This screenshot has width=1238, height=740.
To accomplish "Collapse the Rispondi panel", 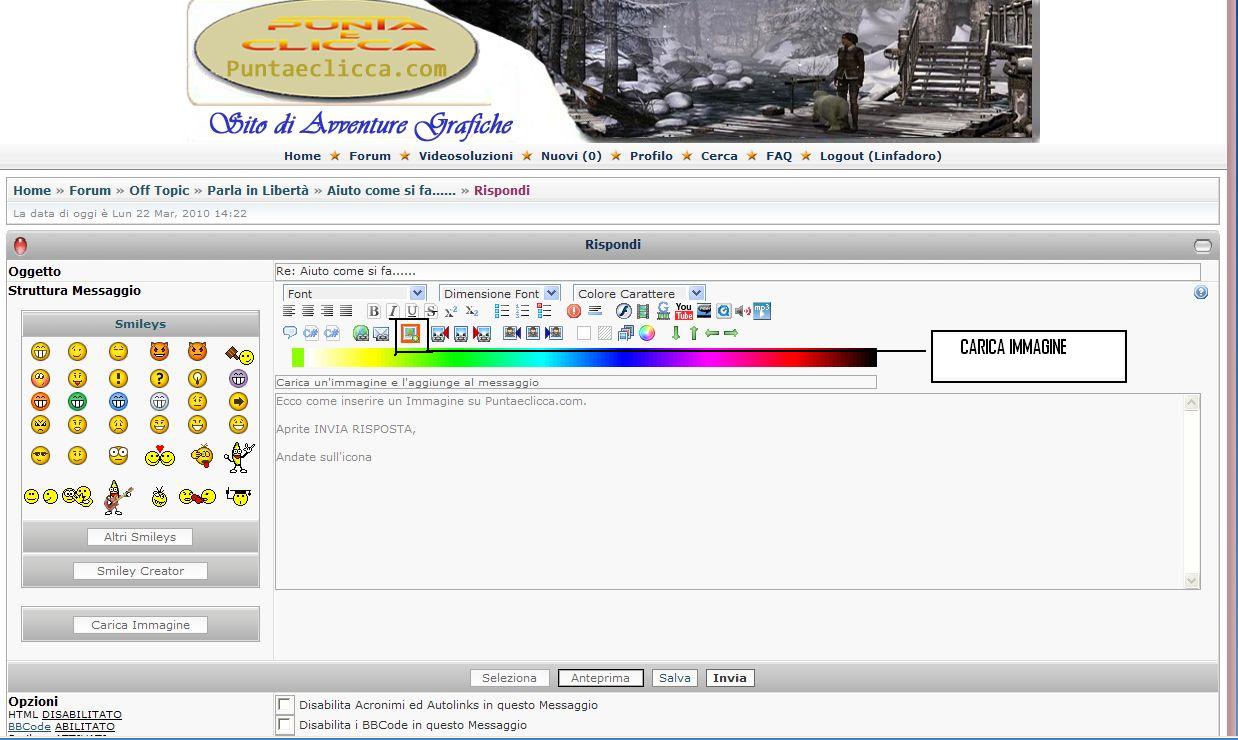I will (1203, 246).
